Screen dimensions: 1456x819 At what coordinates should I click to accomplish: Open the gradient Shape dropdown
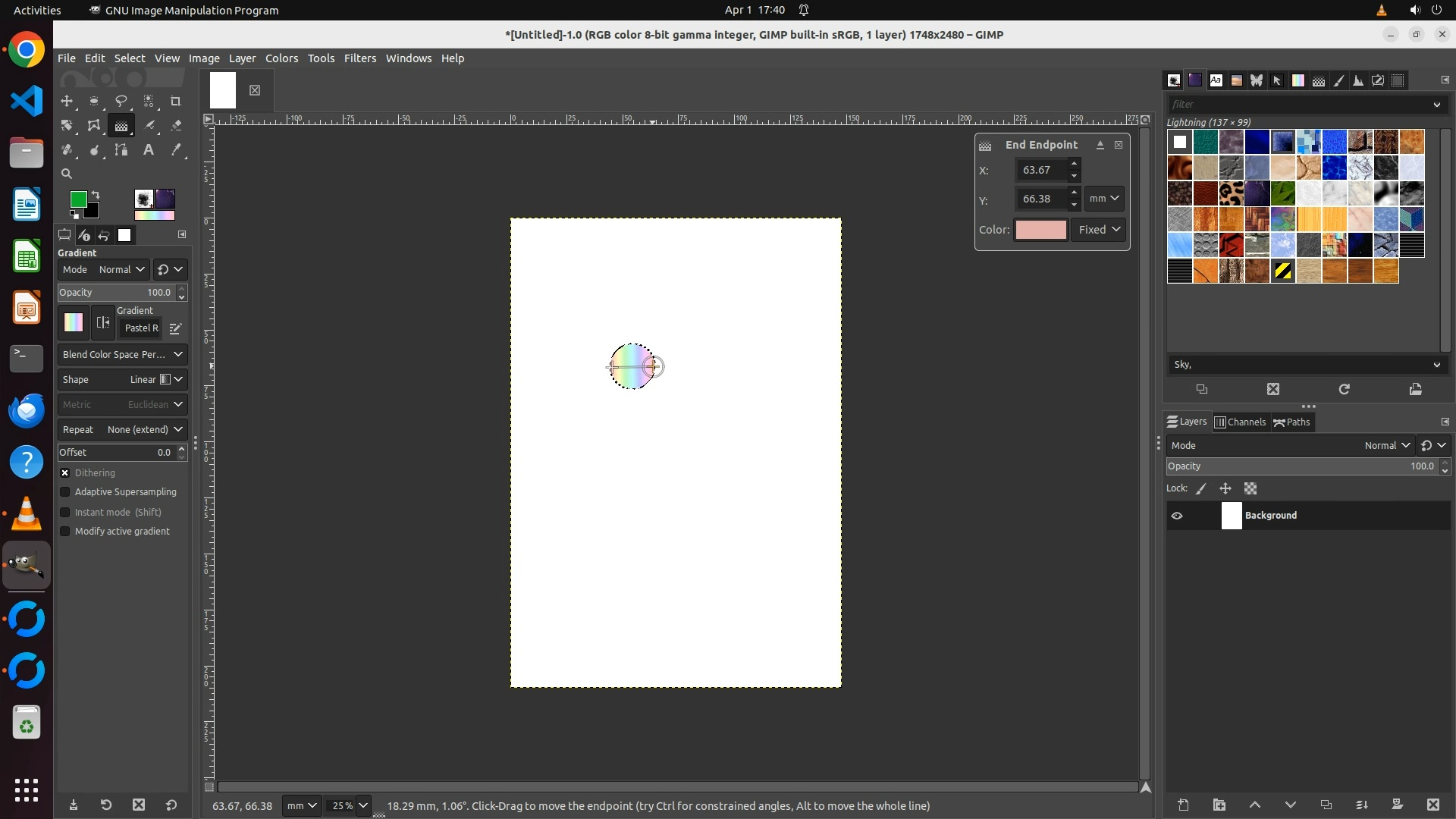tap(122, 380)
